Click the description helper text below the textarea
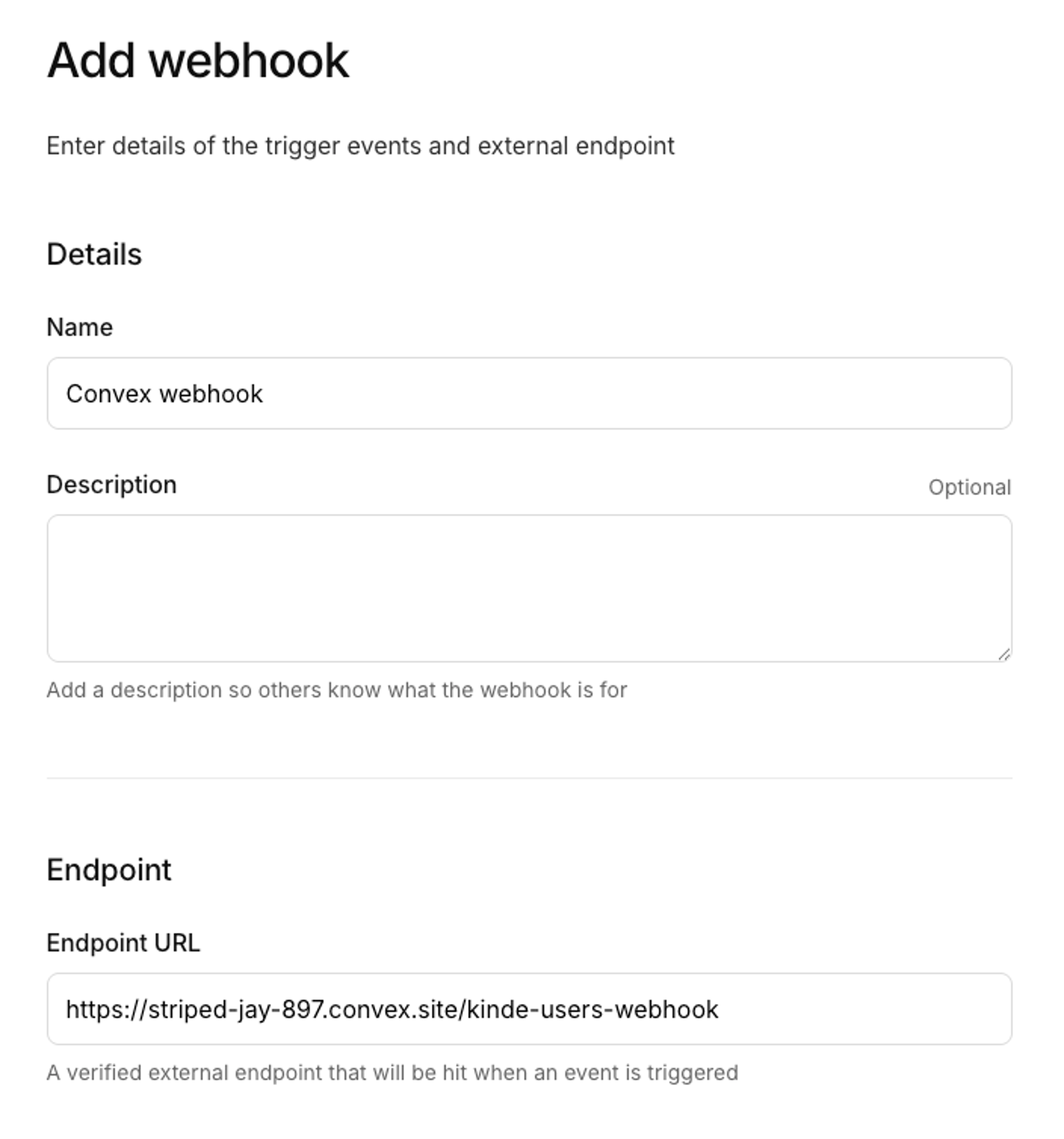The width and height of the screenshot is (1064, 1139). coord(338,689)
